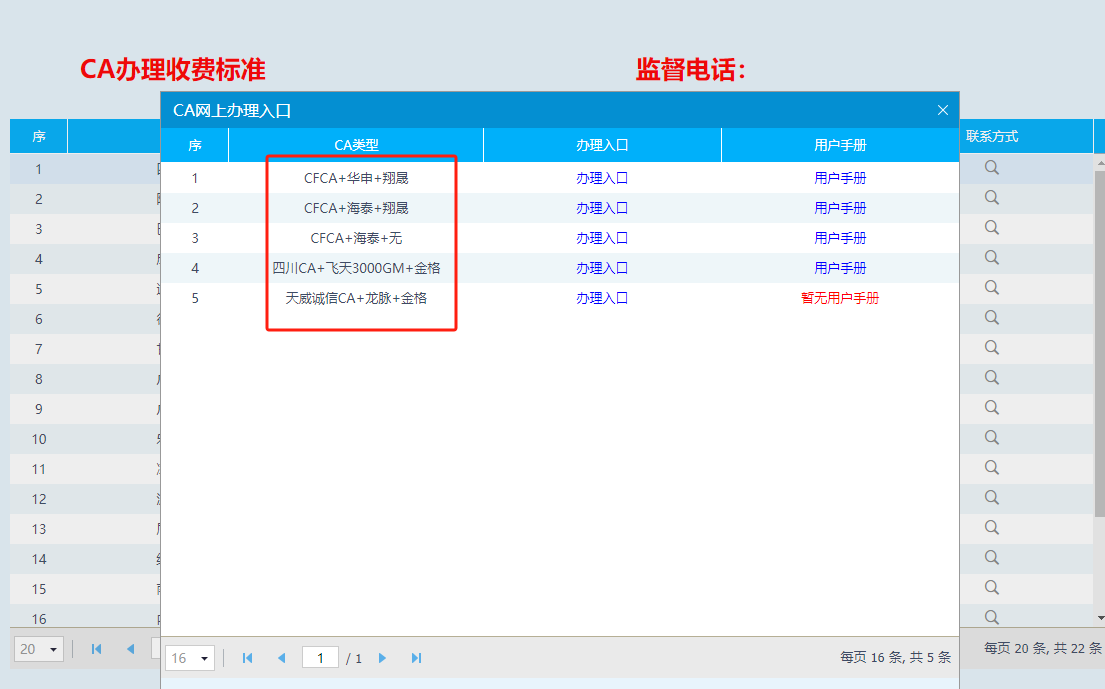Viewport: 1105px width, 689px height.
Task: Close the CA网上办理入口 dialog
Action: 942,110
